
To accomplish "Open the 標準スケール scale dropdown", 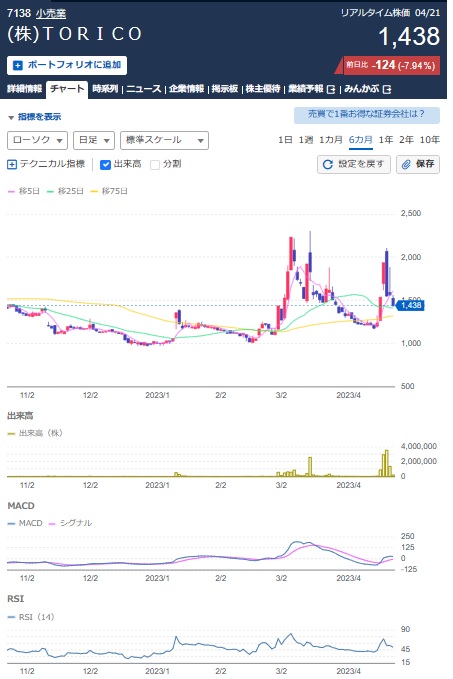I will pyautogui.click(x=164, y=140).
